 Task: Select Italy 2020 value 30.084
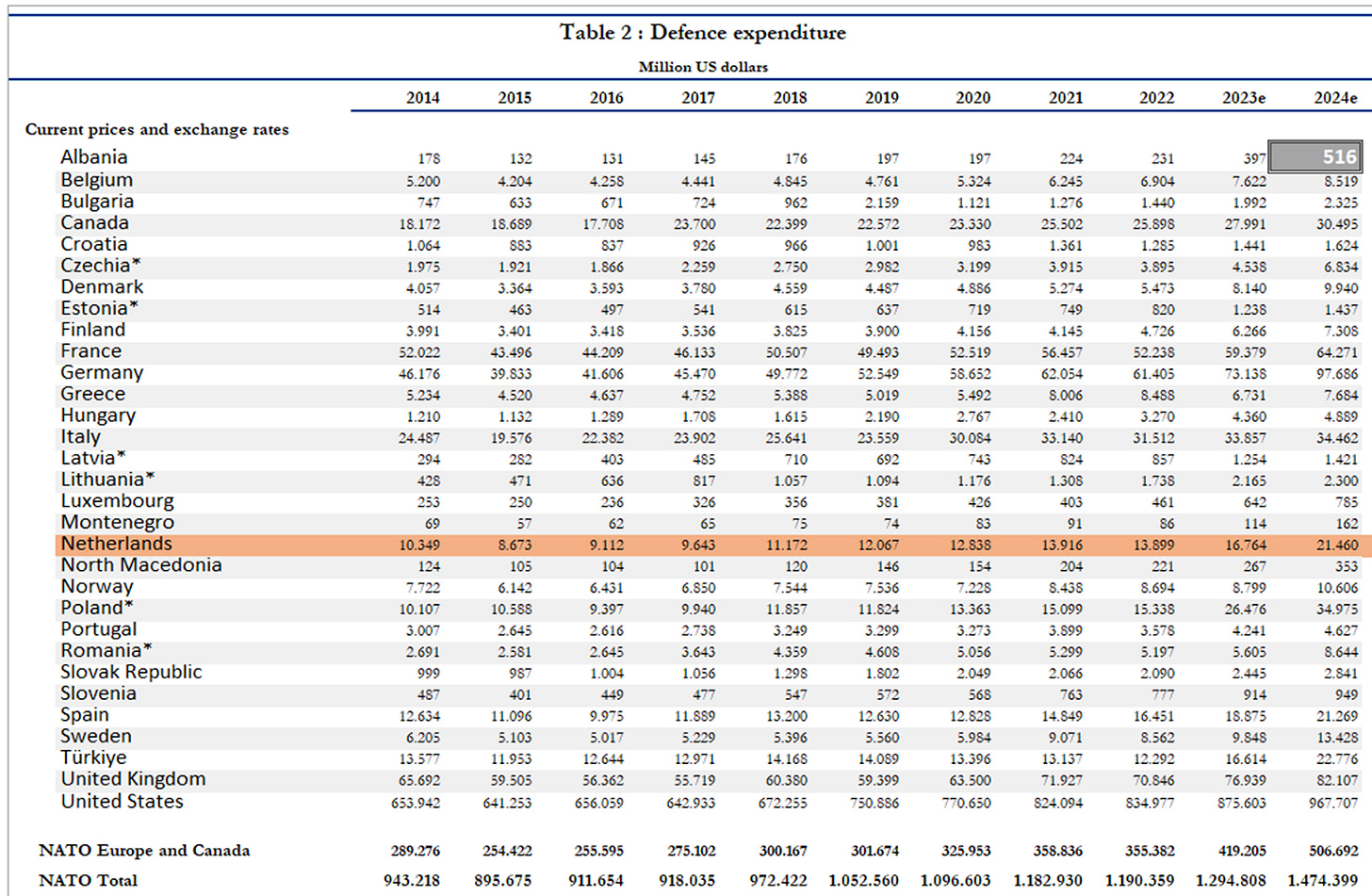[971, 438]
